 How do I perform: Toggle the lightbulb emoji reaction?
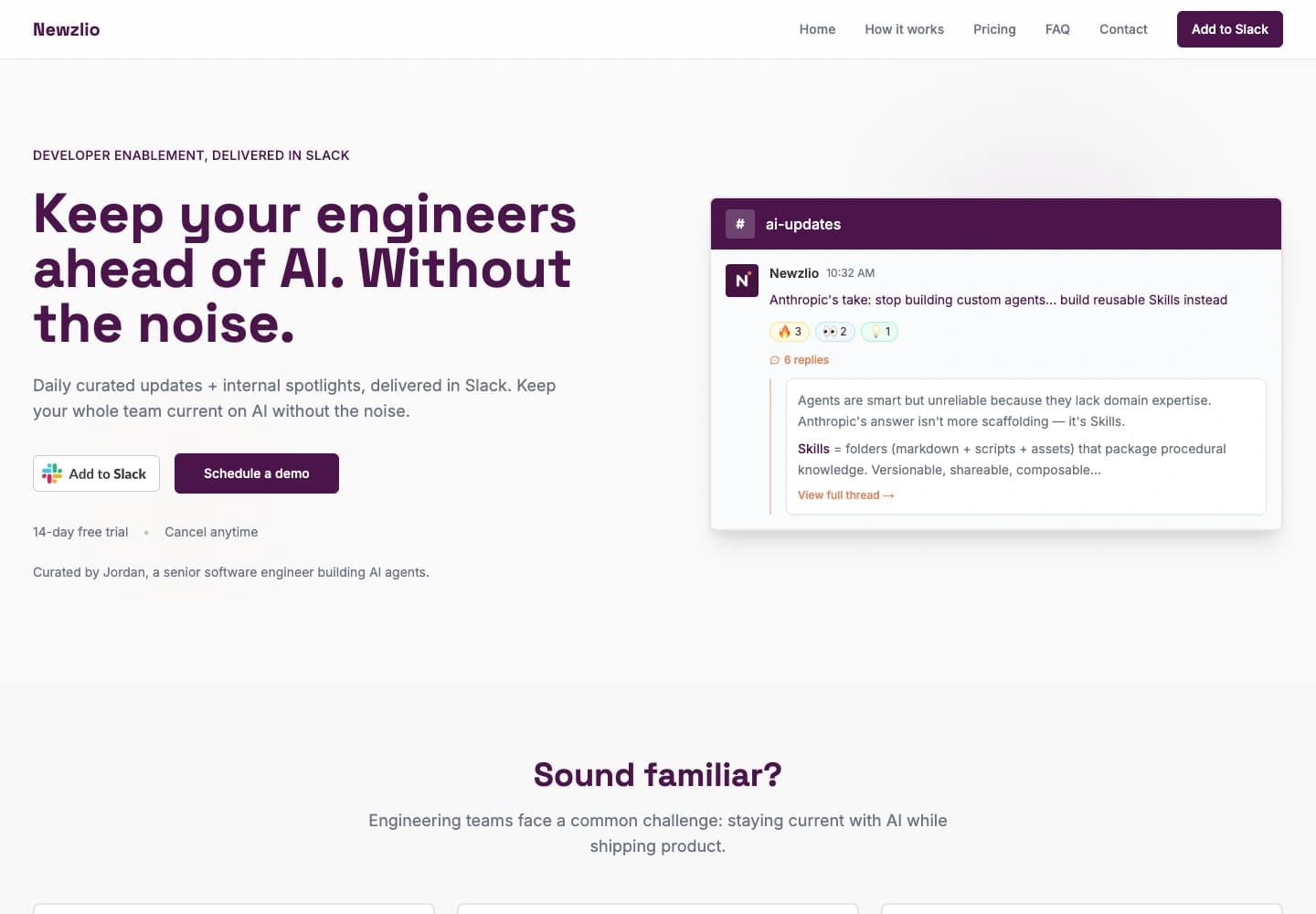[880, 332]
